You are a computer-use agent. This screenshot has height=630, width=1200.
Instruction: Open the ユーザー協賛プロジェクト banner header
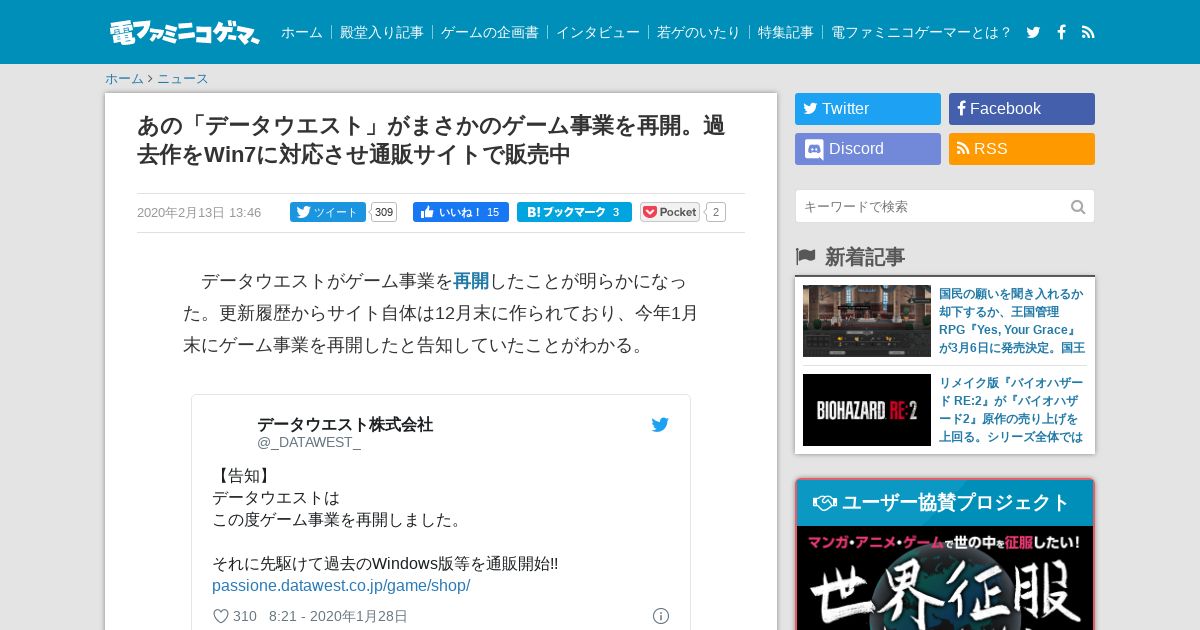[x=945, y=503]
